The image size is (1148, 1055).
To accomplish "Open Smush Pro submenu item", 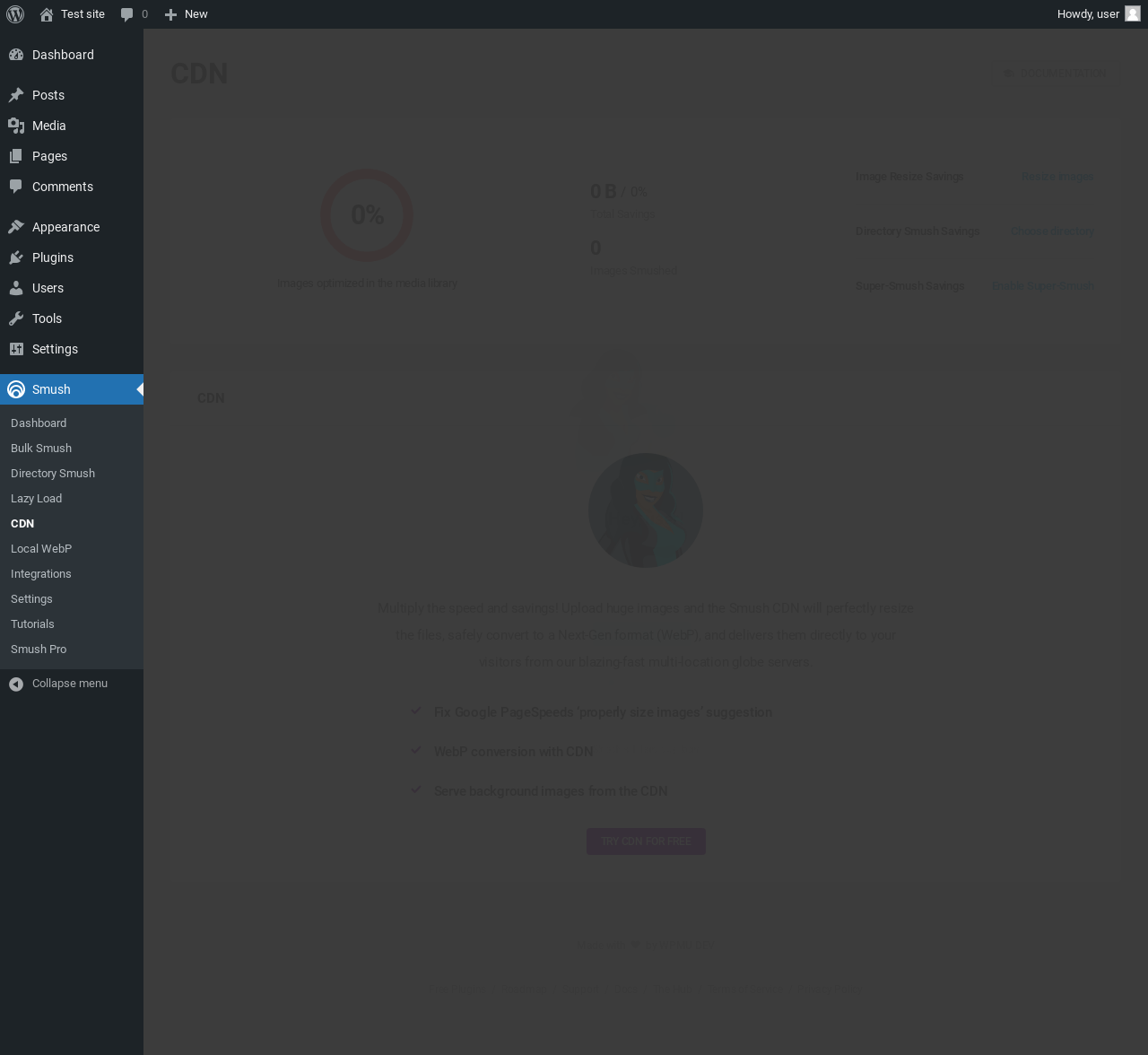I will click(x=39, y=650).
